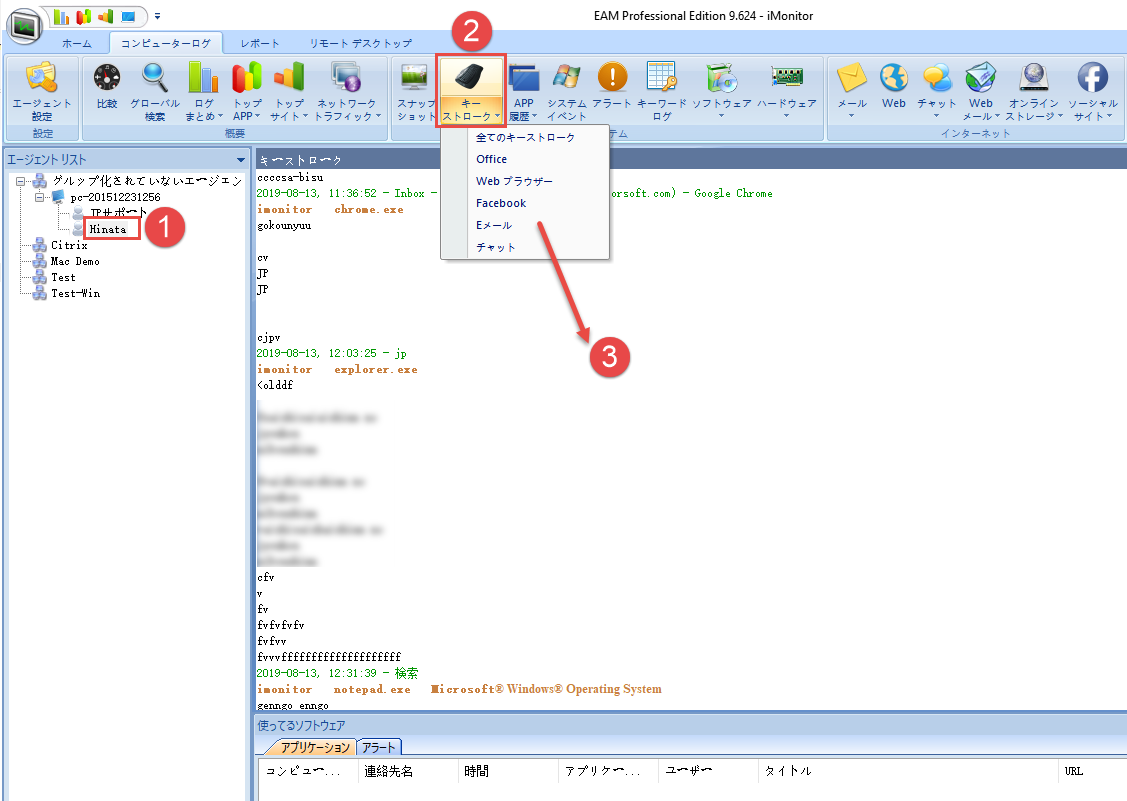This screenshot has height=801, width=1127.
Task: Select the Mac Demo group
Action: click(75, 261)
